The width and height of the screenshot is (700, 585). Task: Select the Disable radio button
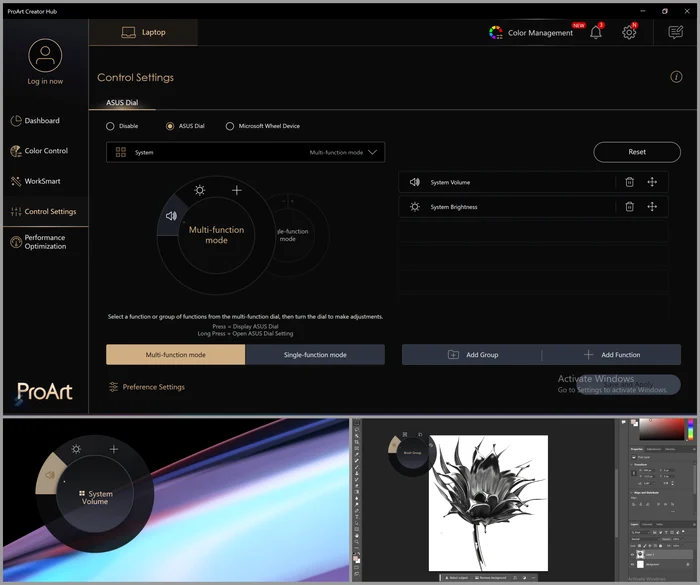(110, 126)
